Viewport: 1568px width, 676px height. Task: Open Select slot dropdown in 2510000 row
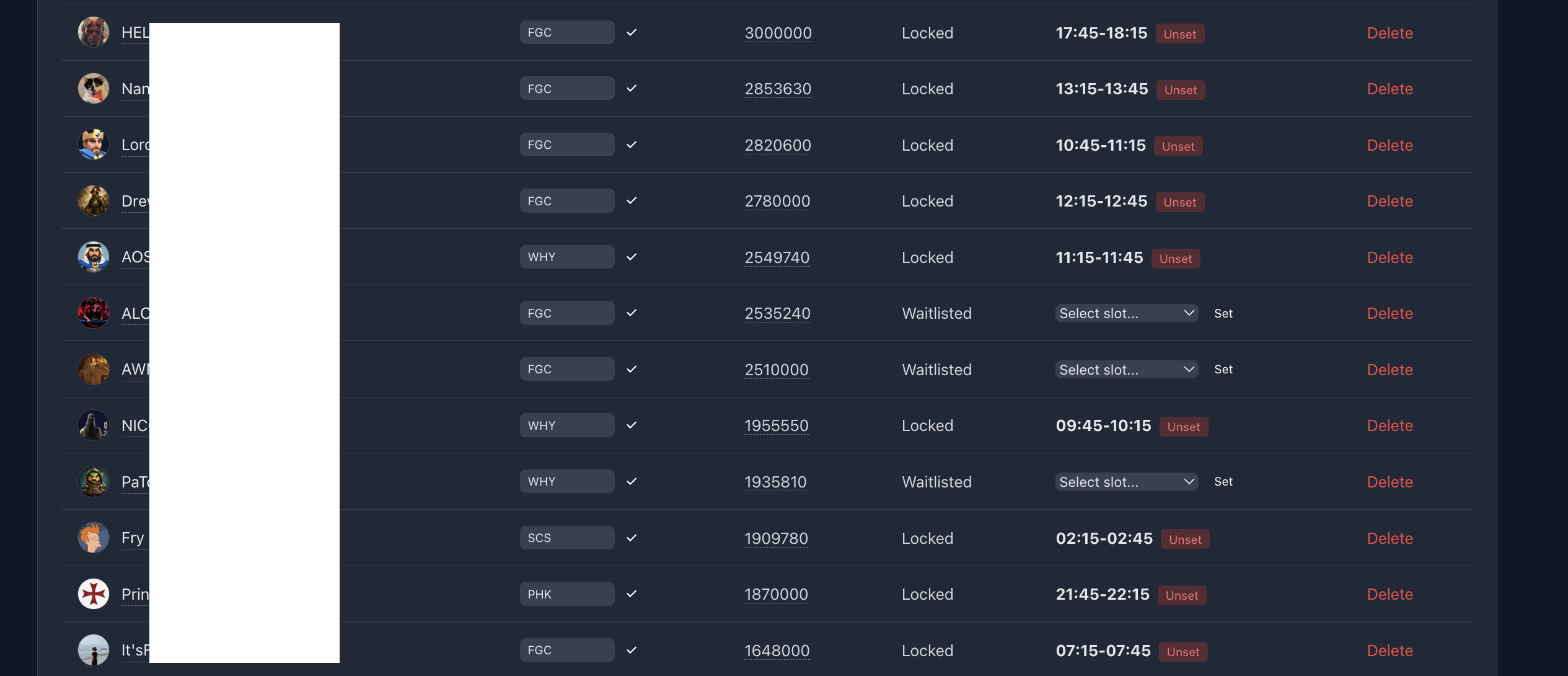tap(1127, 370)
